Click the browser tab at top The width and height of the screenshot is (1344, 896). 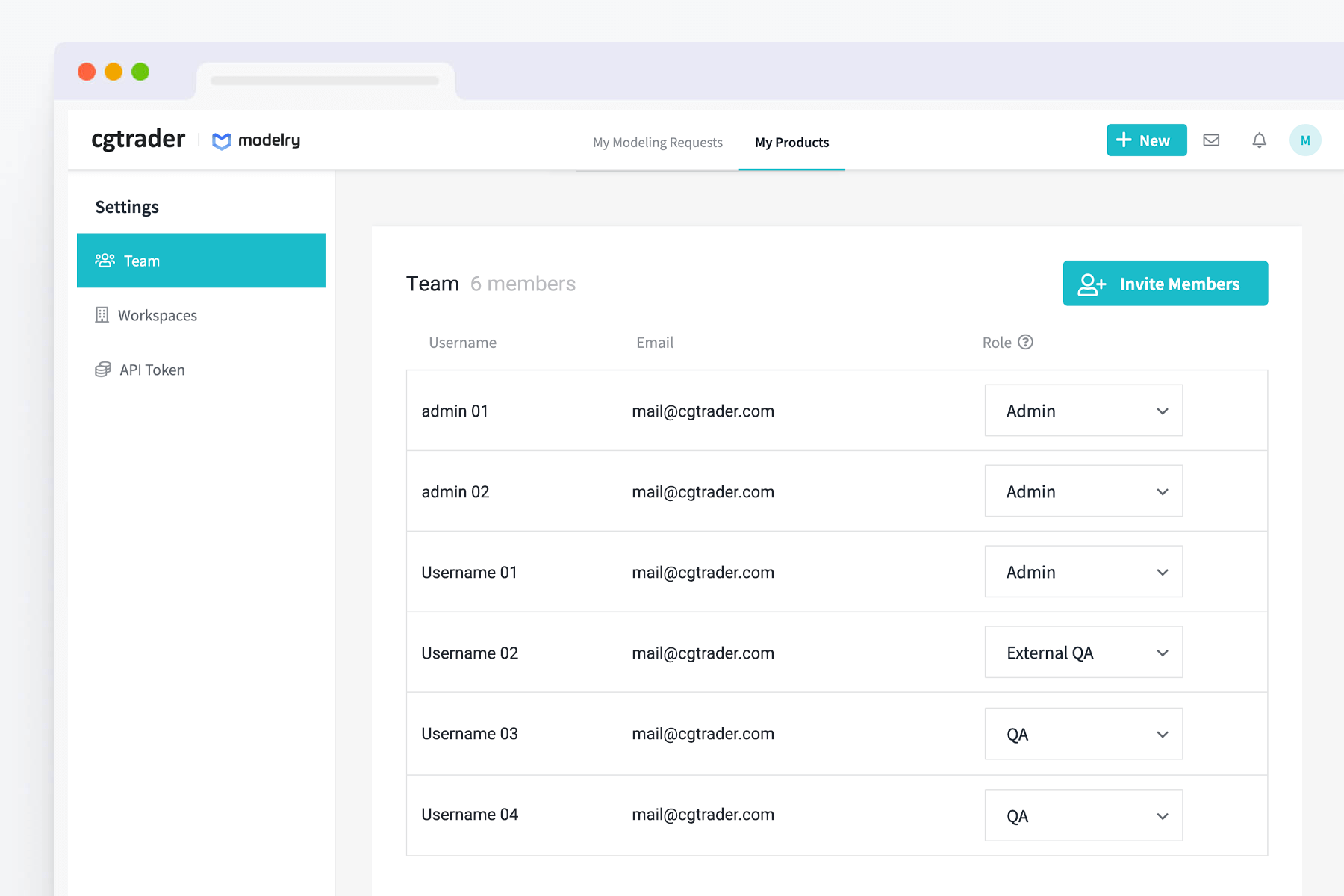pos(326,81)
